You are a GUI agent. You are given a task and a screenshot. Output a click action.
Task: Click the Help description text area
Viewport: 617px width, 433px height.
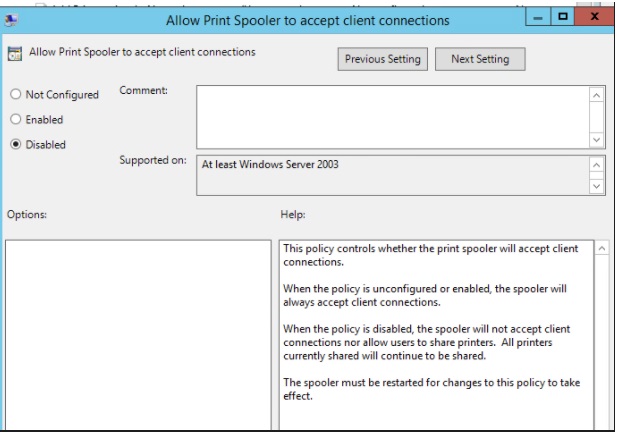click(x=436, y=335)
